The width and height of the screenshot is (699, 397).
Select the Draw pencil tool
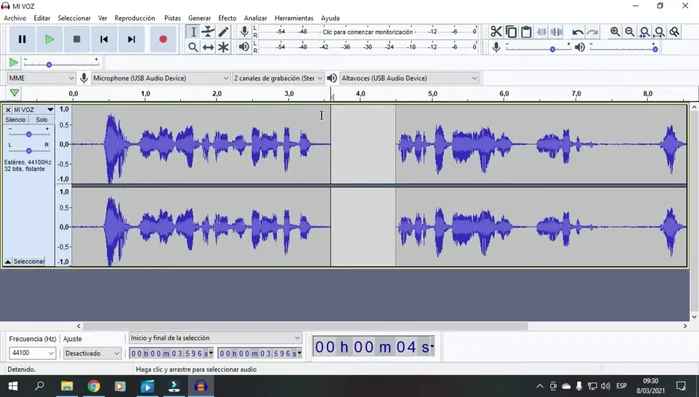223,32
